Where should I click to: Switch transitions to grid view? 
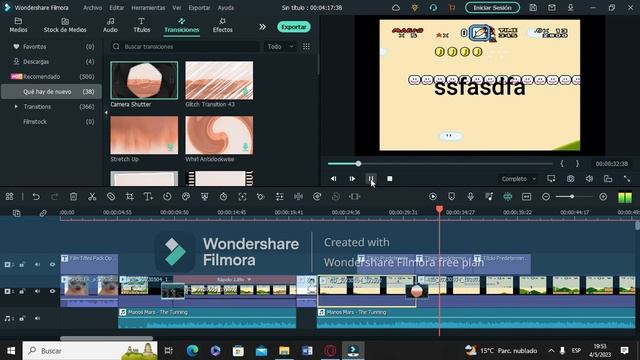coord(306,47)
